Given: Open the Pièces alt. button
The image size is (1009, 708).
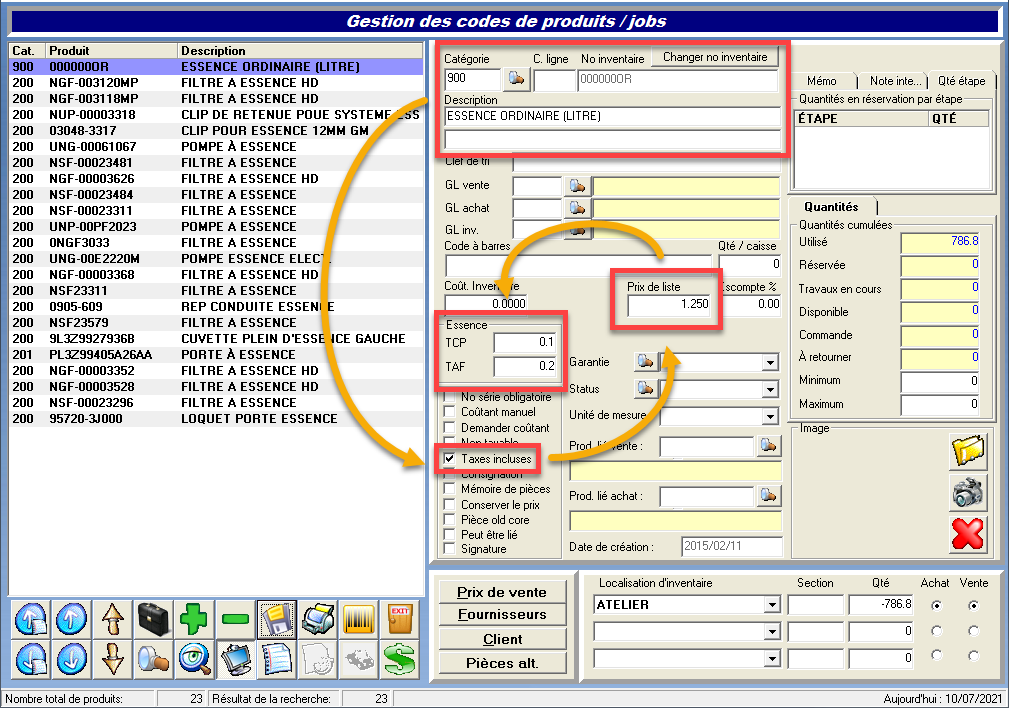Looking at the screenshot, I should click(x=502, y=663).
